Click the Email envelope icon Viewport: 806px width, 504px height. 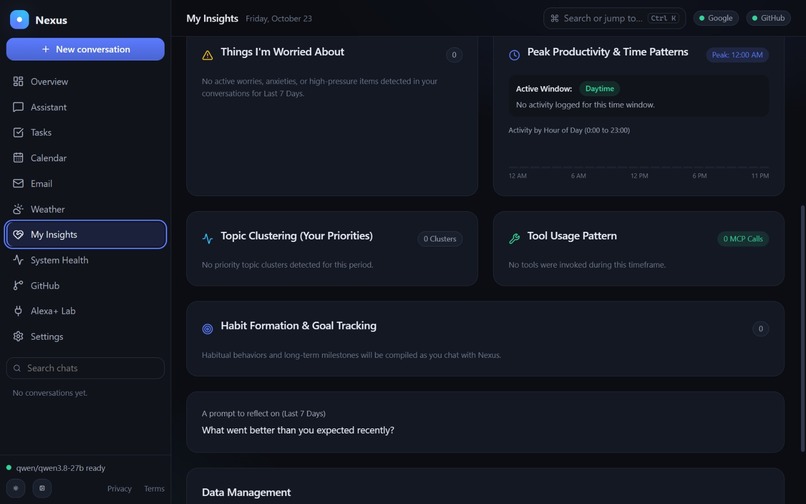(x=18, y=184)
